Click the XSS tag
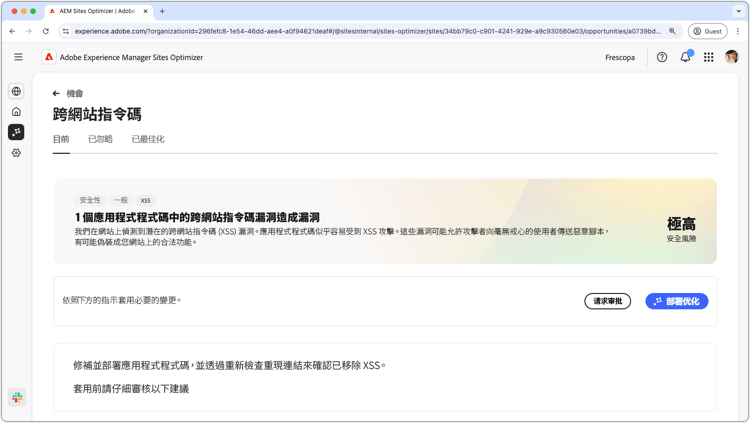This screenshot has width=750, height=423. point(145,200)
